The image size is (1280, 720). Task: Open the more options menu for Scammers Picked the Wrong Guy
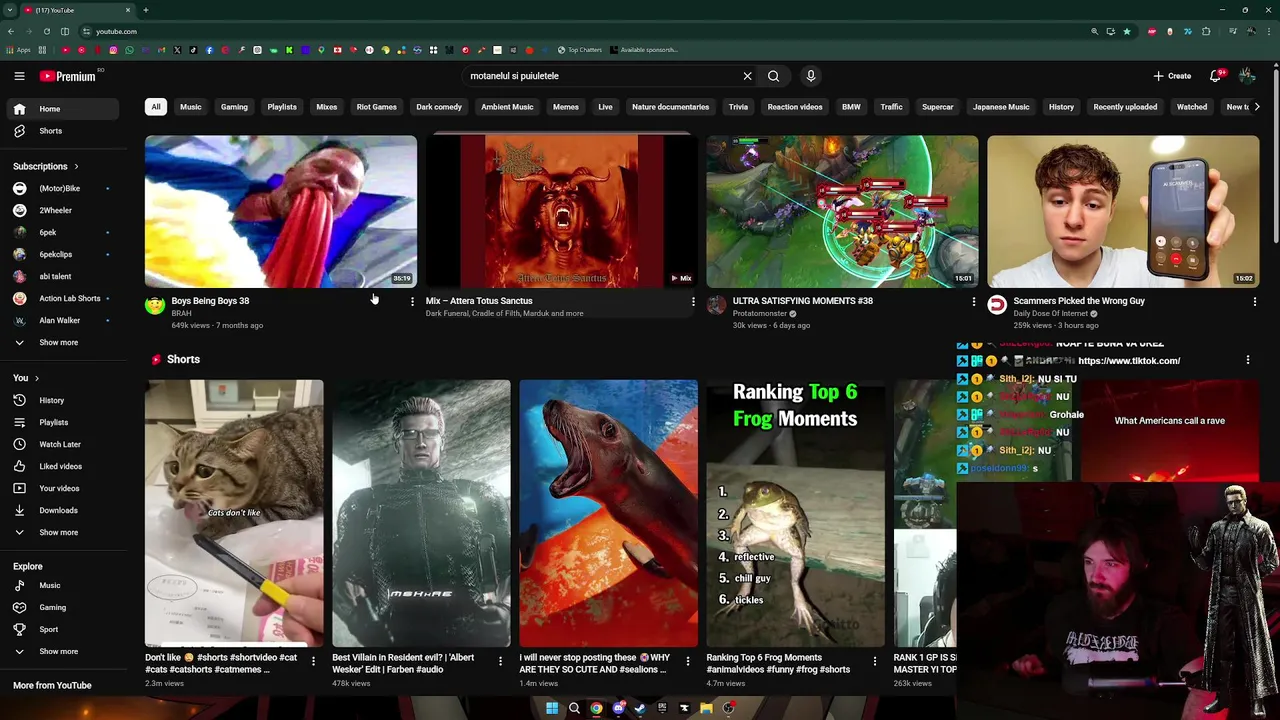[1255, 301]
